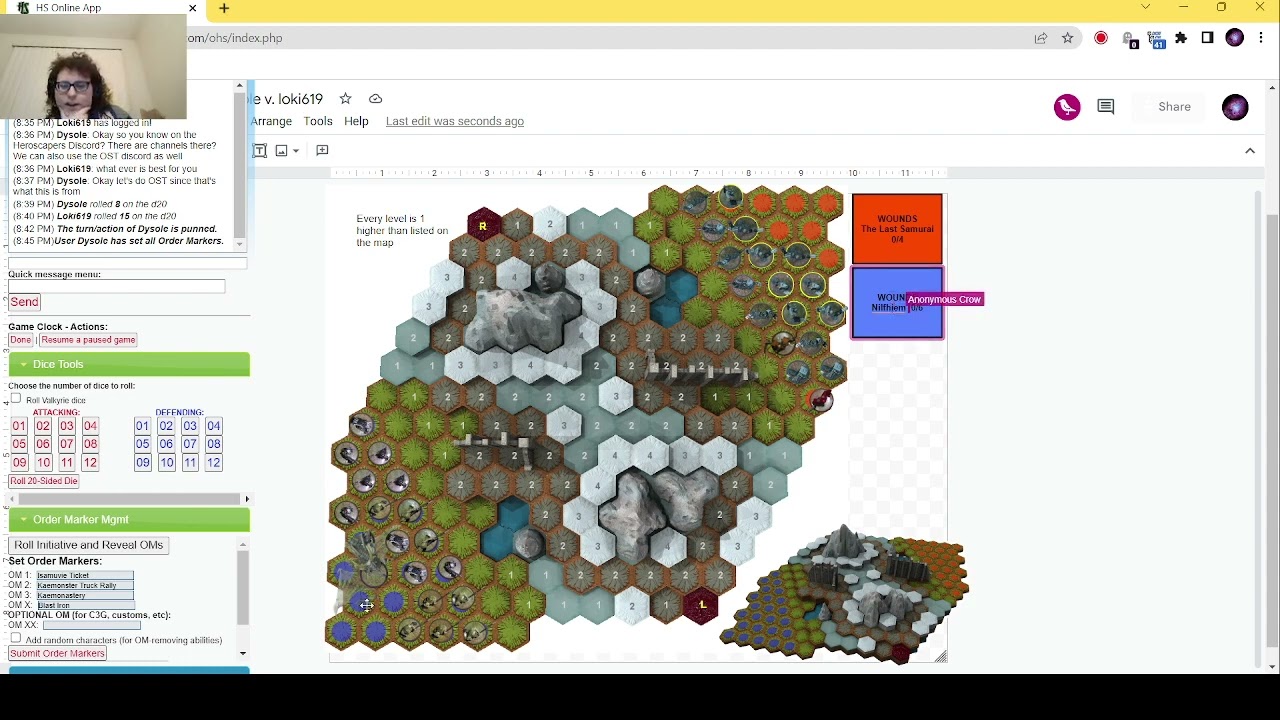Click the OM X input field

point(85,605)
